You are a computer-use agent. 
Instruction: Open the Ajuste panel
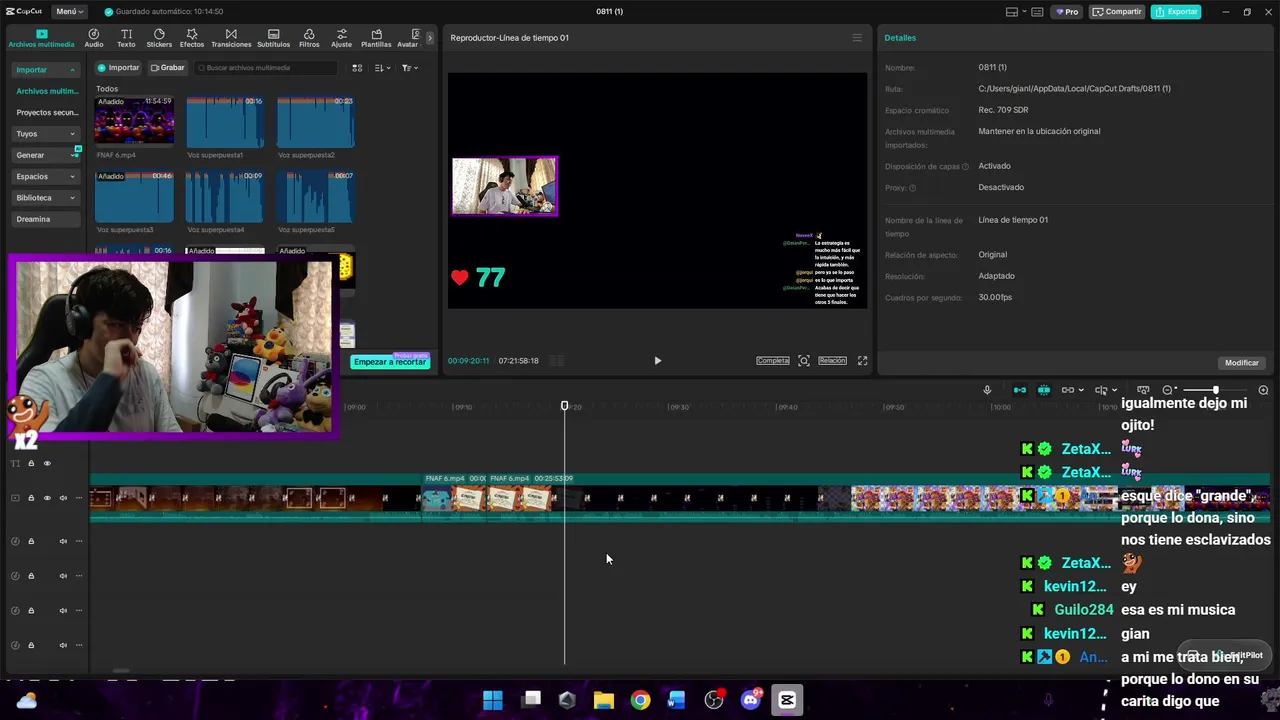point(341,38)
